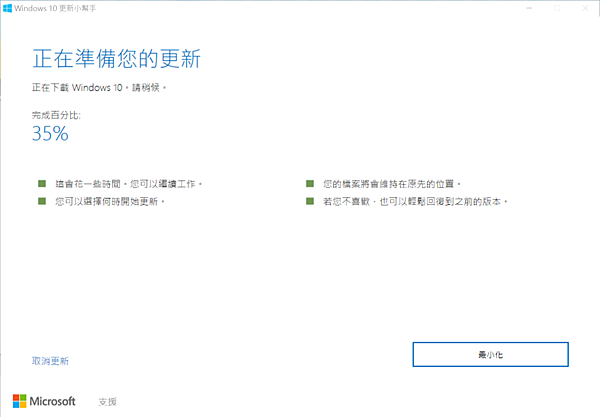Open the 支援 link
Viewport: 600px width, 417px height.
click(108, 402)
